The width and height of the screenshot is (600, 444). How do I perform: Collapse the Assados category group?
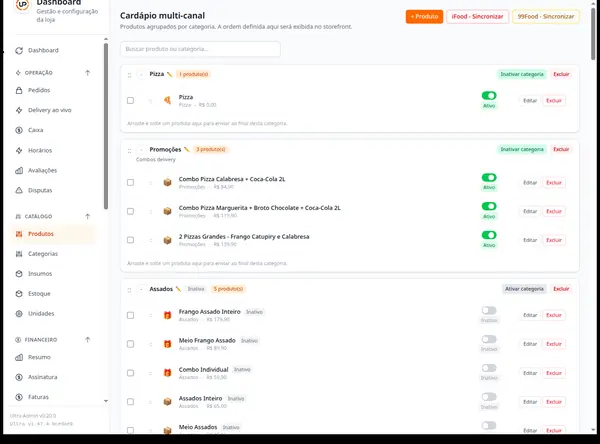tap(141, 289)
